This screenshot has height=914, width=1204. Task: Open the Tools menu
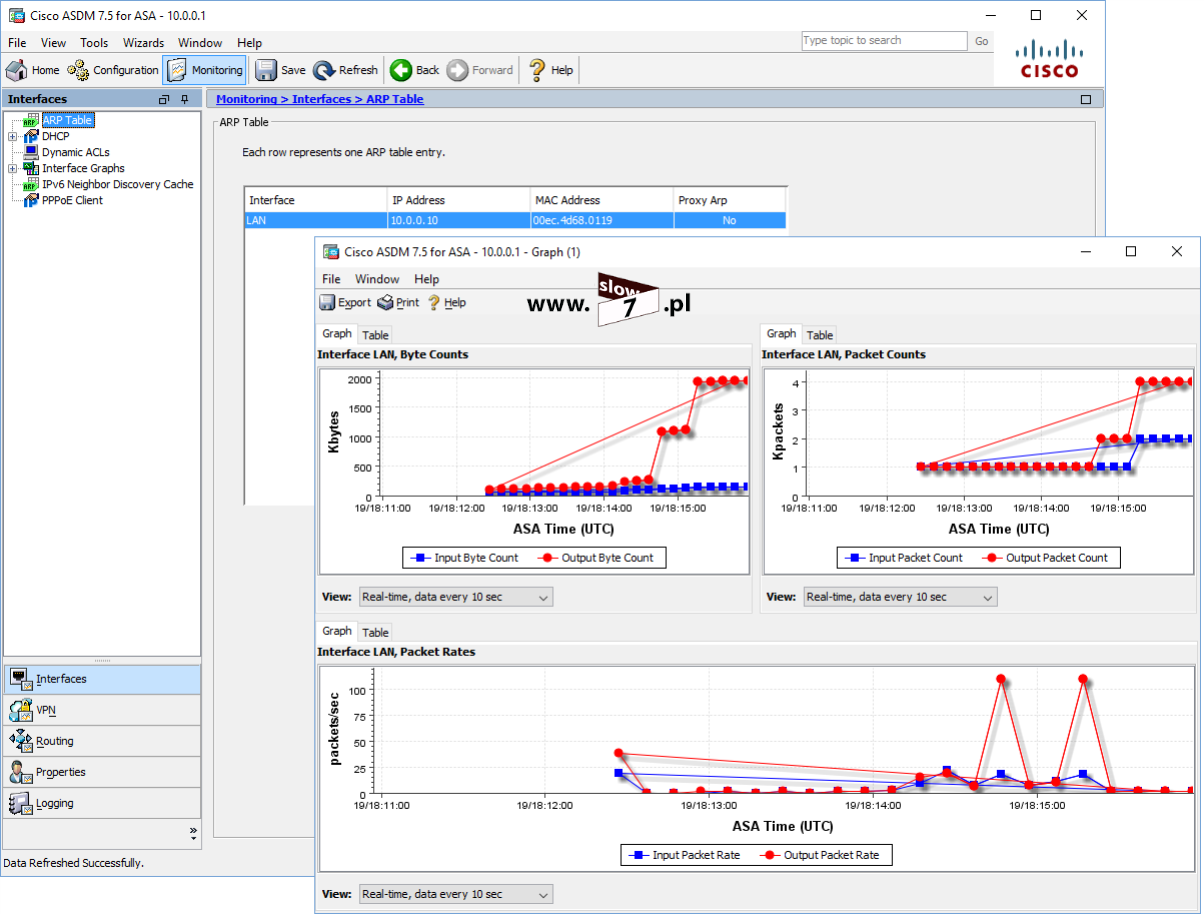tap(94, 43)
